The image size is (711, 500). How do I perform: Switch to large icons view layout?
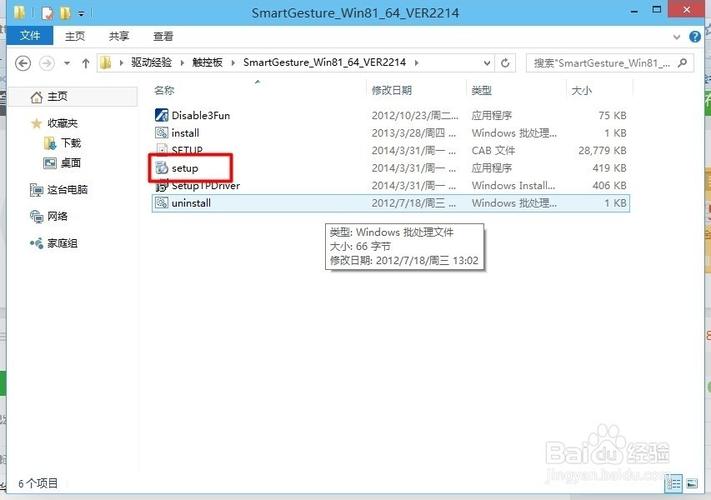pos(692,484)
